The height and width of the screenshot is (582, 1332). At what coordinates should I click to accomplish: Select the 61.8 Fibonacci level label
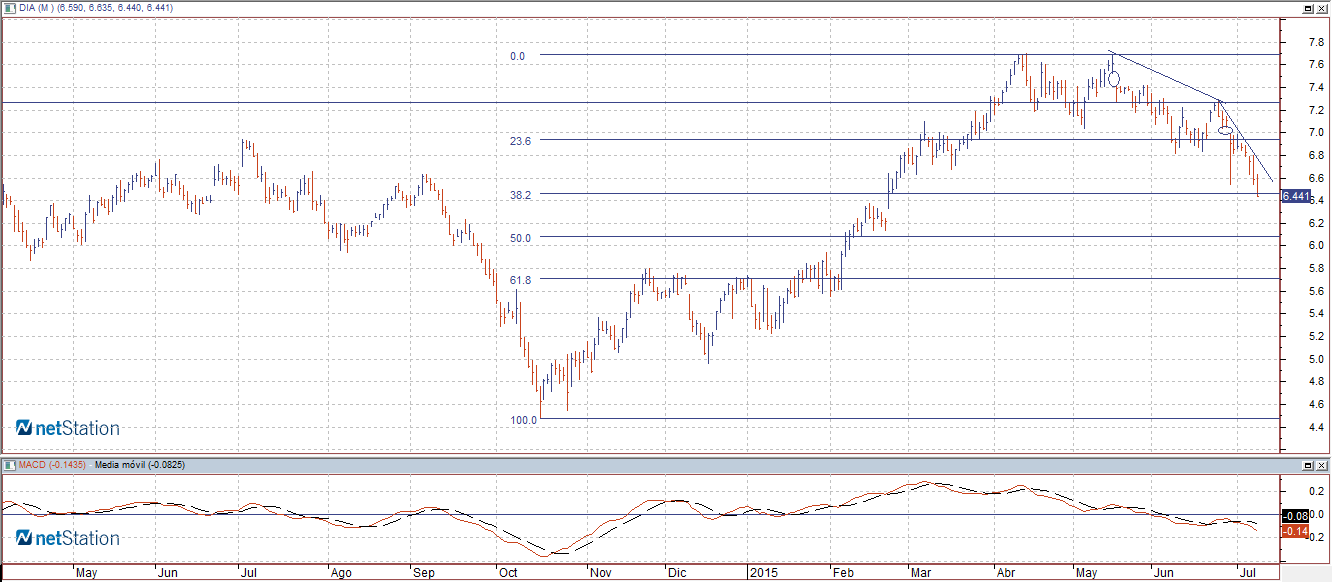(x=519, y=281)
